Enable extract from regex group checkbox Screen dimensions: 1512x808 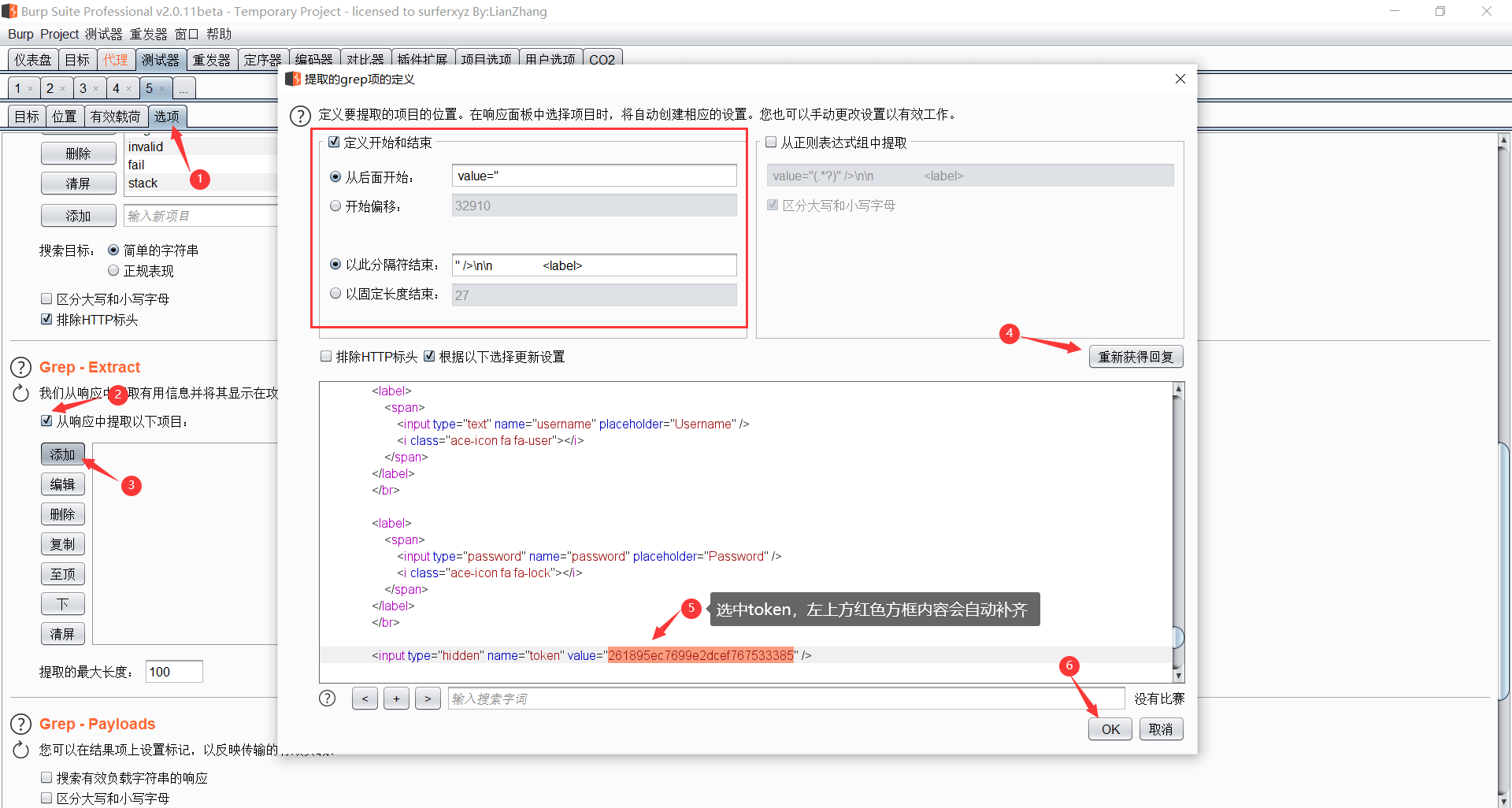771,143
